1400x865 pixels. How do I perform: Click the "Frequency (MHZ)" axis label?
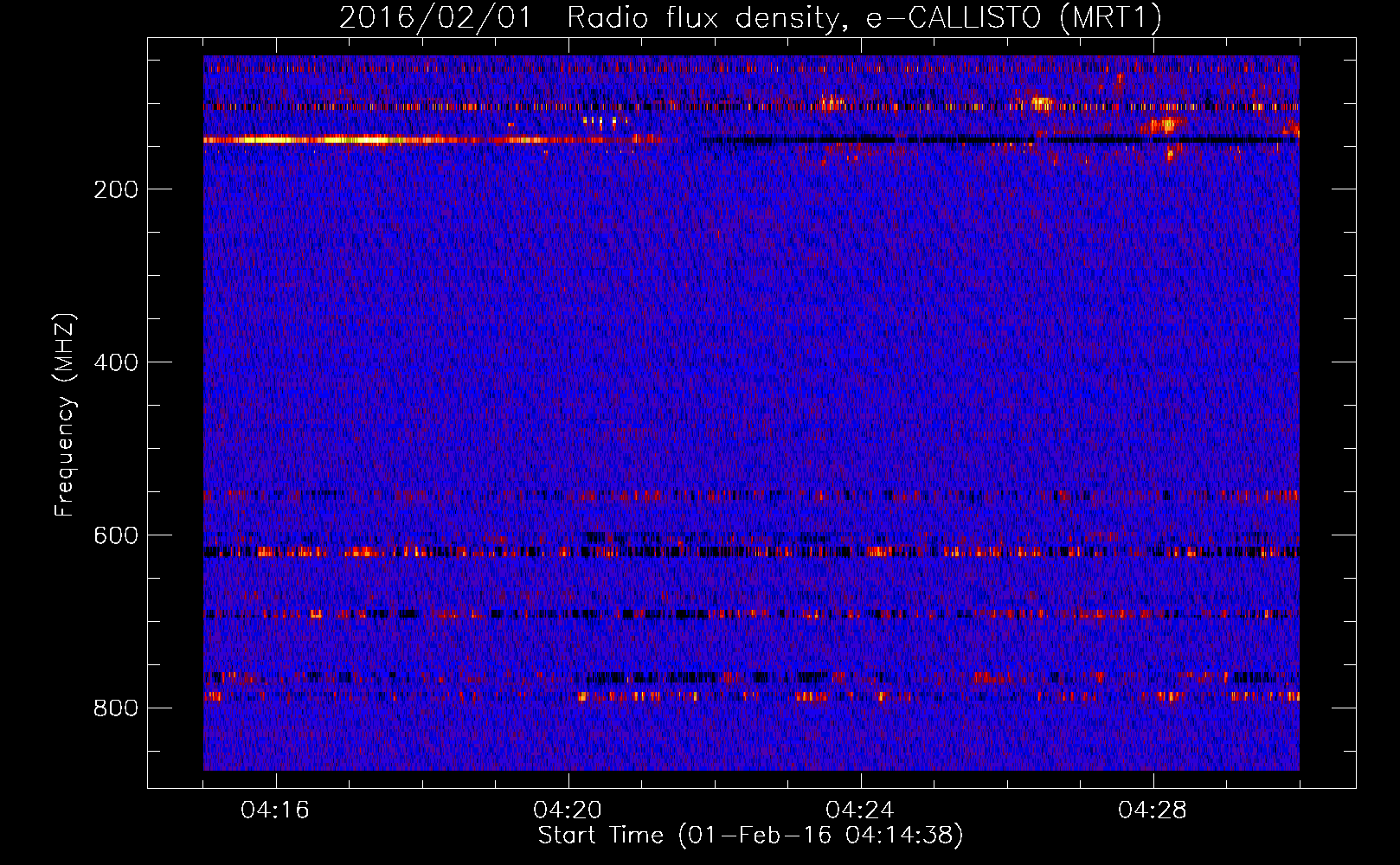click(x=65, y=414)
